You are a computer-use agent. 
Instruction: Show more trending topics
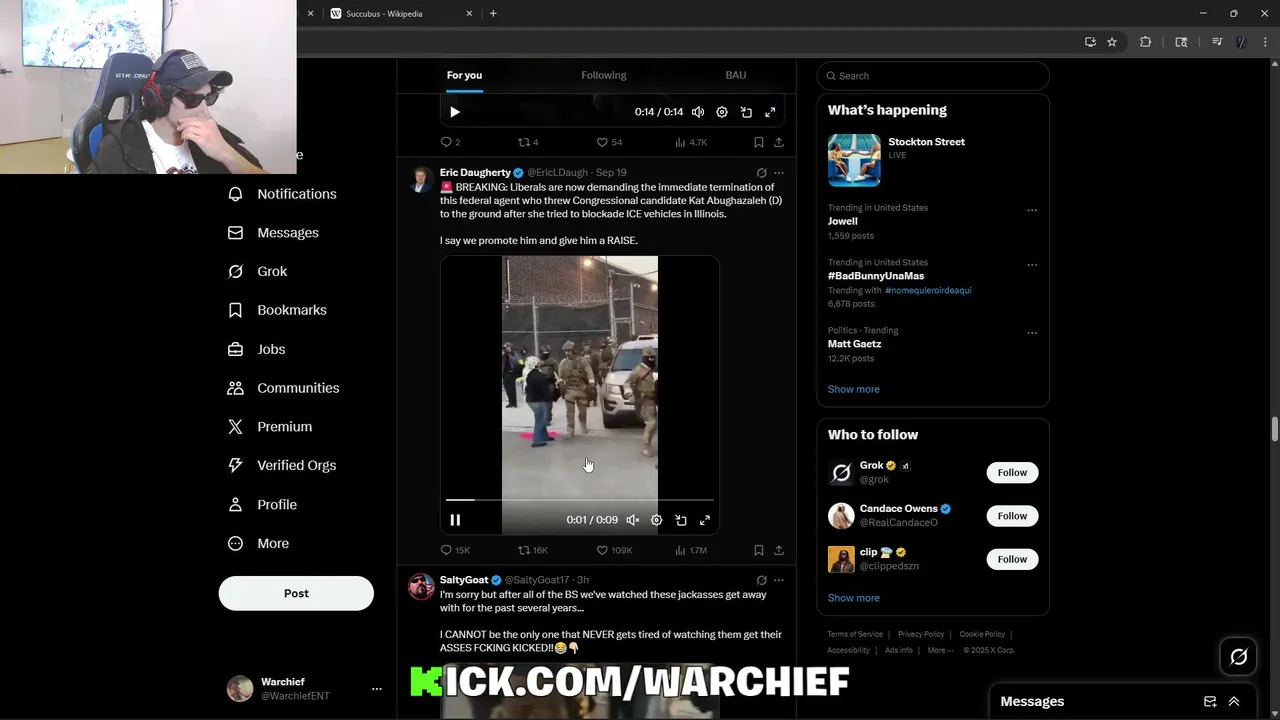pyautogui.click(x=853, y=389)
